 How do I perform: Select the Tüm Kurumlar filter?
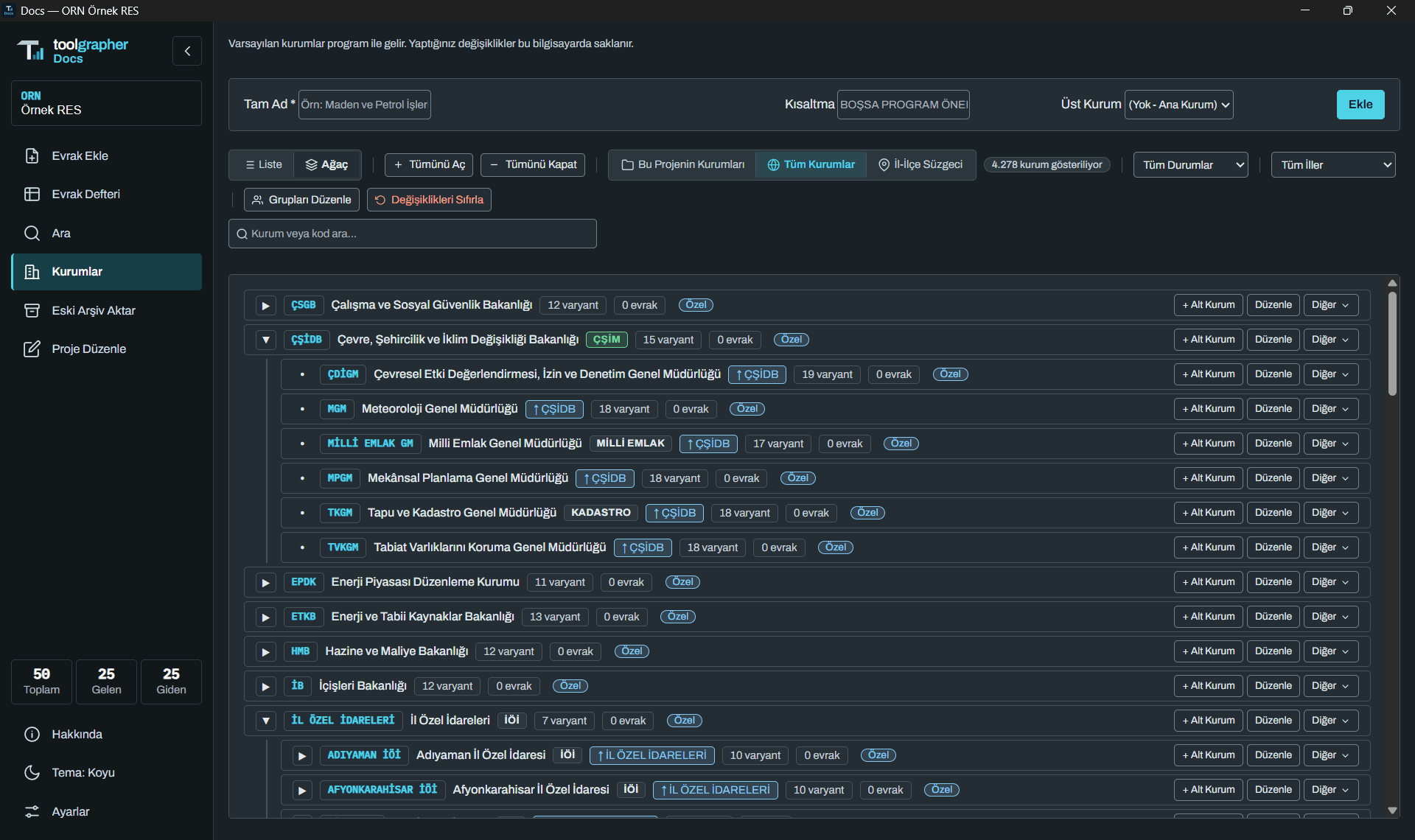coord(811,164)
